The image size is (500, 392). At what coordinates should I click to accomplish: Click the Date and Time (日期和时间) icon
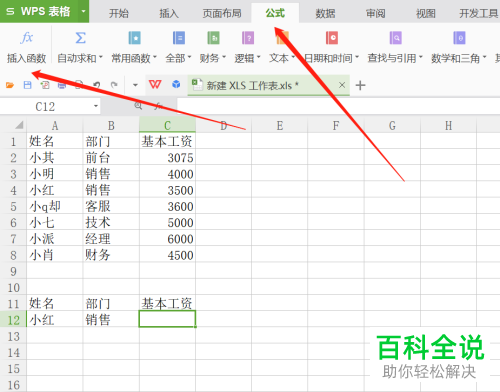332,38
